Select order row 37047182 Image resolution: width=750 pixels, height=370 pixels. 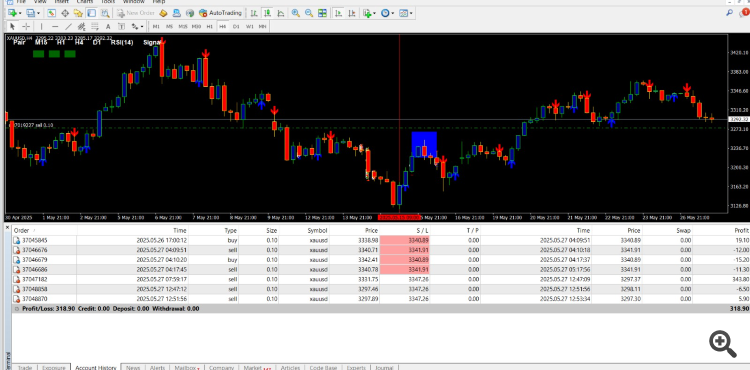click(381, 279)
